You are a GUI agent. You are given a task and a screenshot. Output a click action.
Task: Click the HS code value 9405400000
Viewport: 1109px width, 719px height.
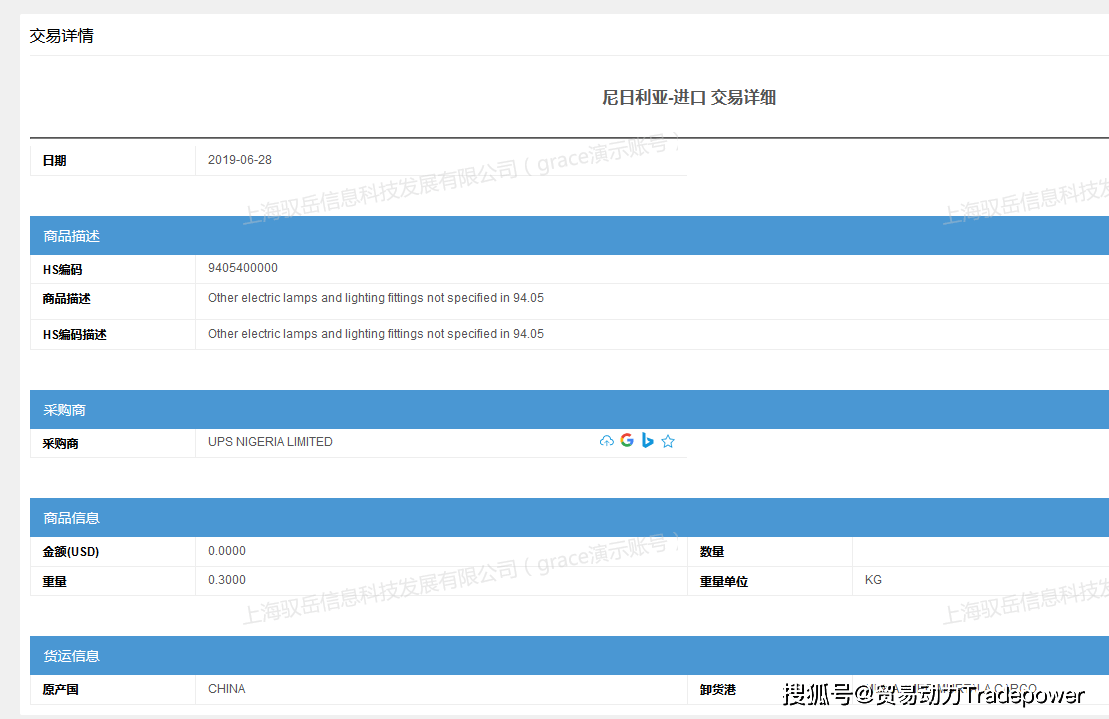click(243, 268)
